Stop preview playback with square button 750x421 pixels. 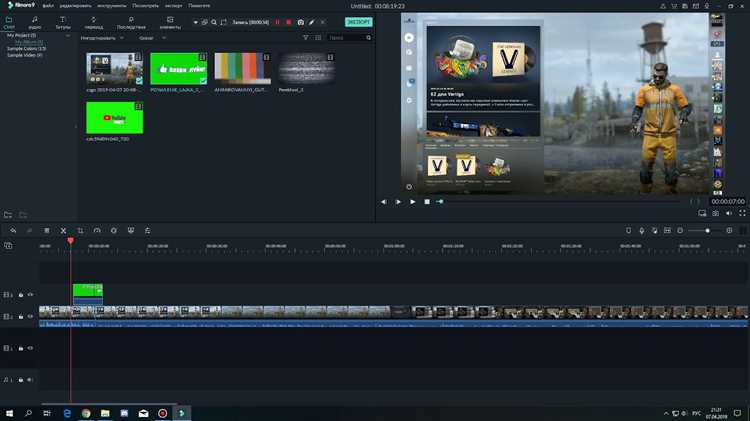point(427,202)
